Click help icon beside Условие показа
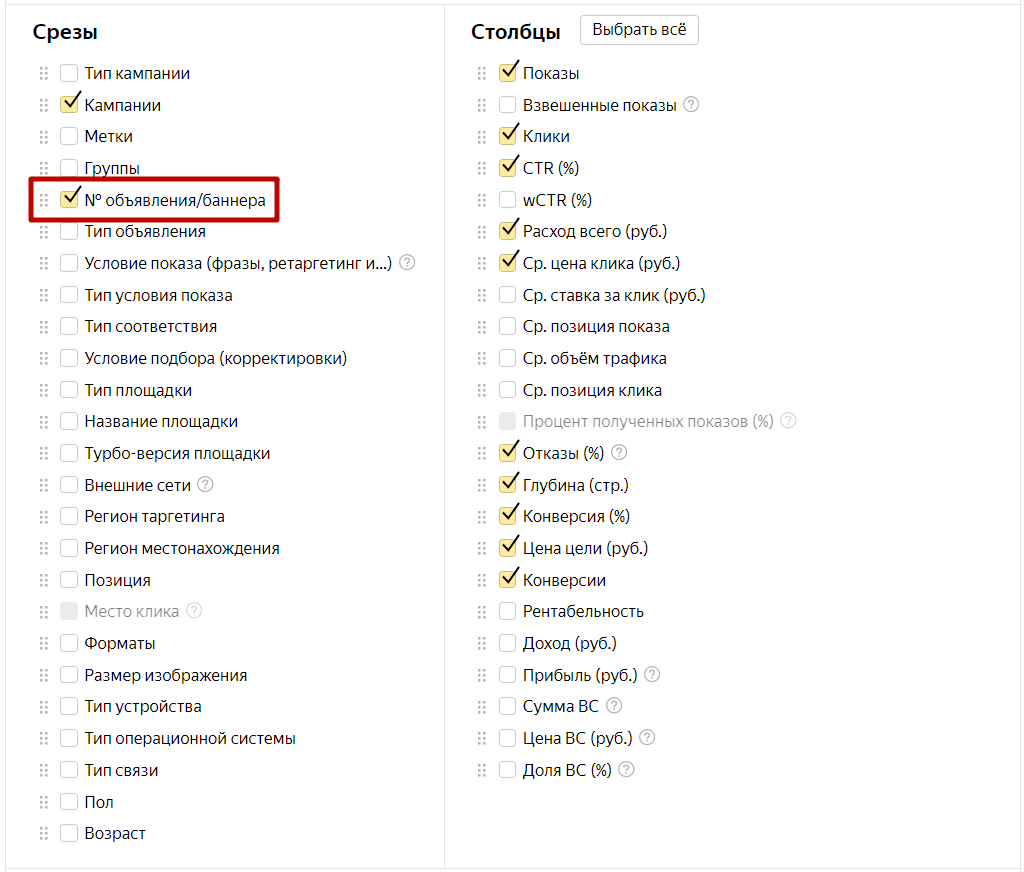Viewport: 1024px width, 872px height. pos(407,263)
